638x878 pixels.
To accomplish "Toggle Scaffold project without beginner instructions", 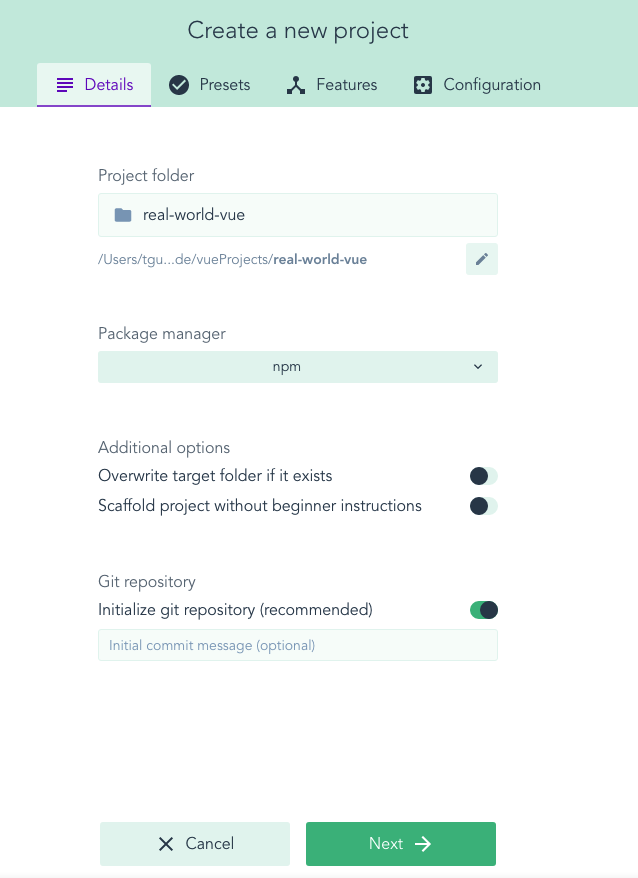I will (x=483, y=506).
